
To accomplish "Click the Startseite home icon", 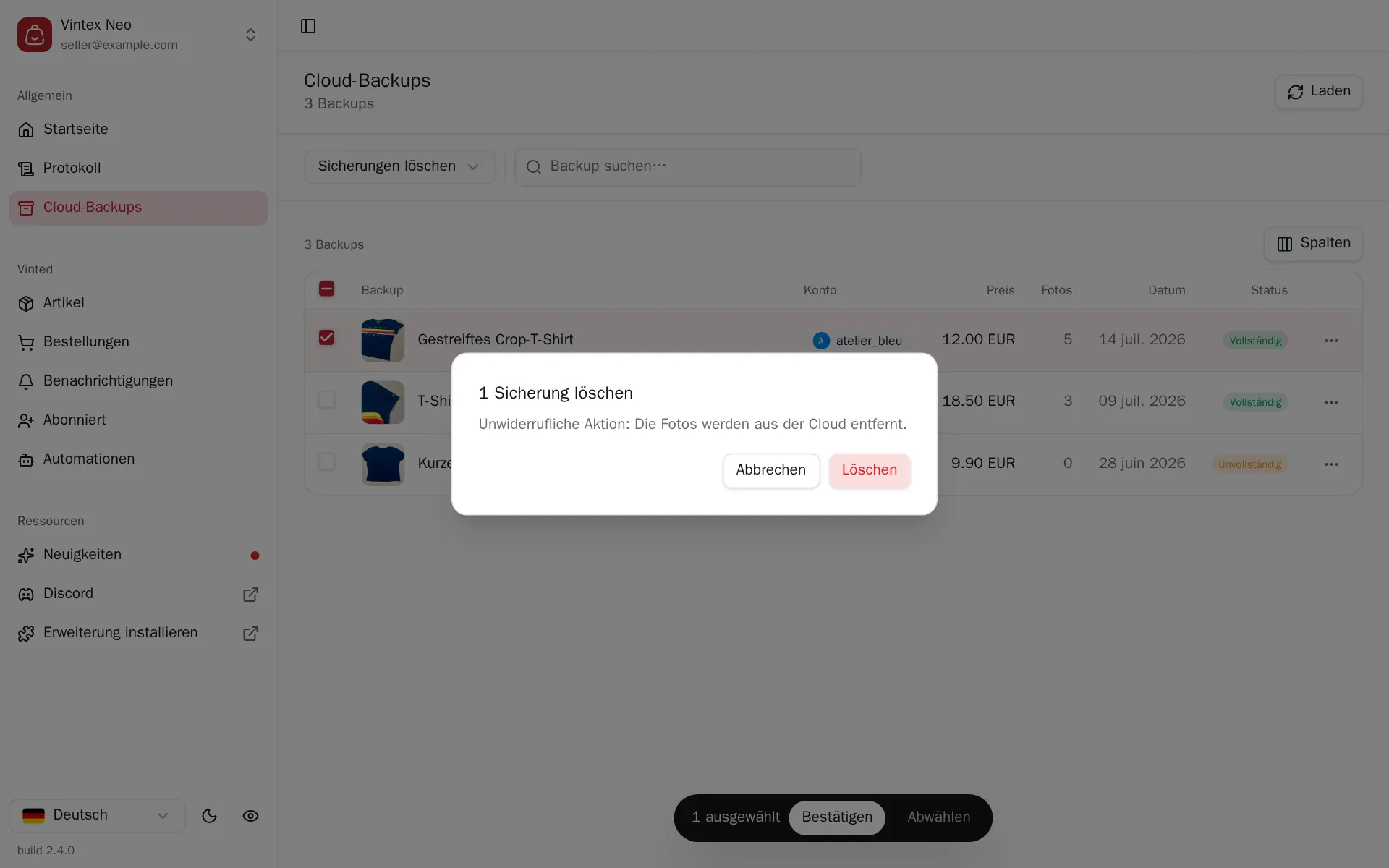I will (26, 129).
